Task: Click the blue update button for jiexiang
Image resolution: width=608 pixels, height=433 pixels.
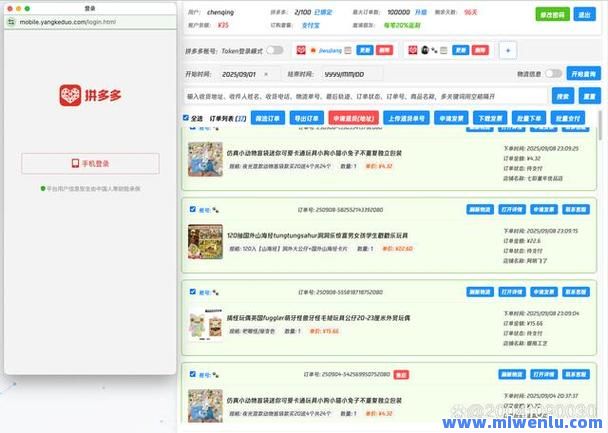Action: point(364,50)
